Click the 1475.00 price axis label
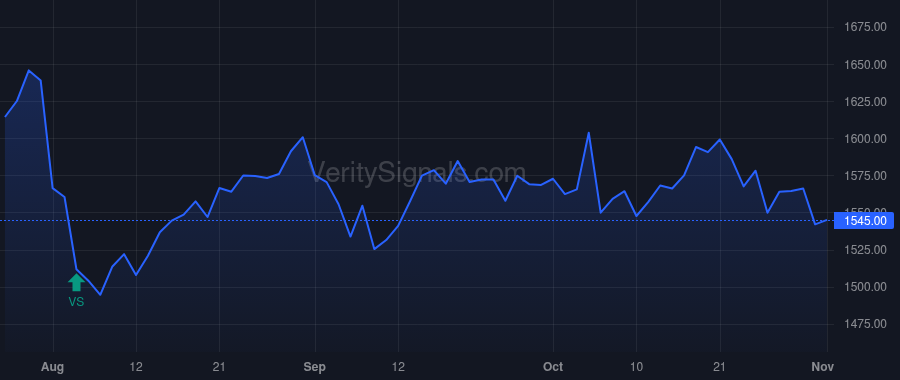The image size is (900, 380). pyautogui.click(x=866, y=324)
